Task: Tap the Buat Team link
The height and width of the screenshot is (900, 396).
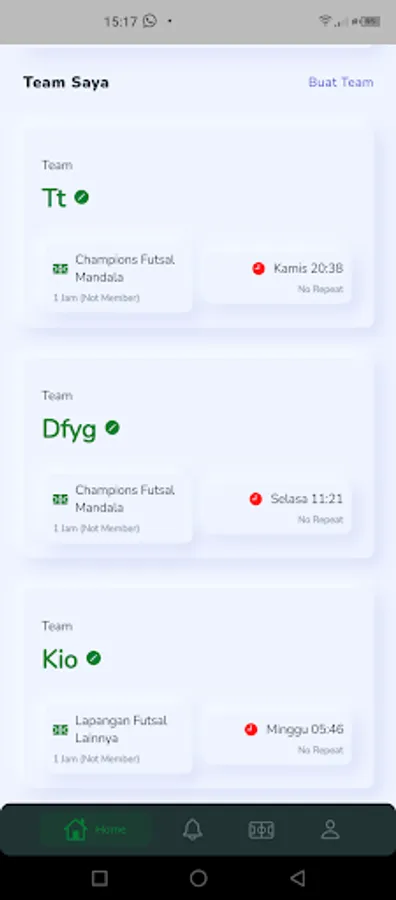Action: click(x=341, y=82)
